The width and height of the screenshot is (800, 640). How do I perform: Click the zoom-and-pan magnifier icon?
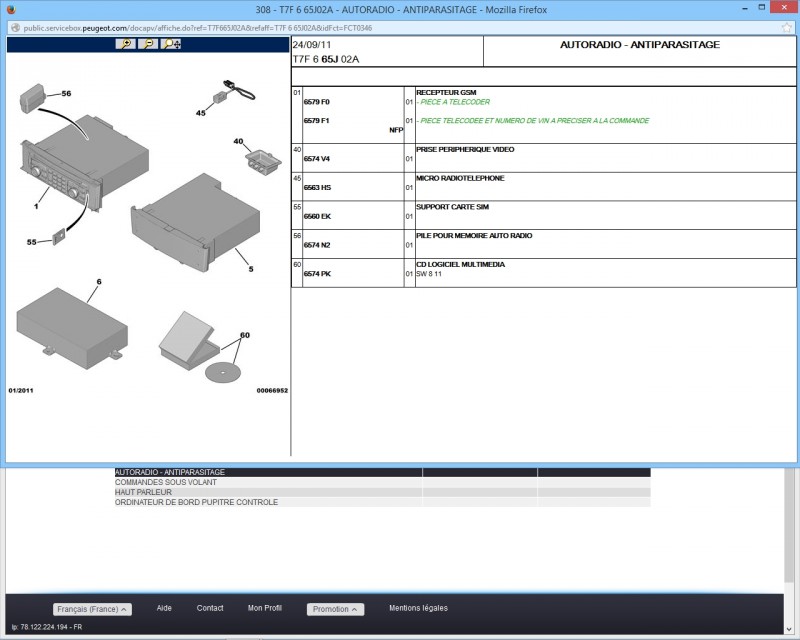point(171,44)
